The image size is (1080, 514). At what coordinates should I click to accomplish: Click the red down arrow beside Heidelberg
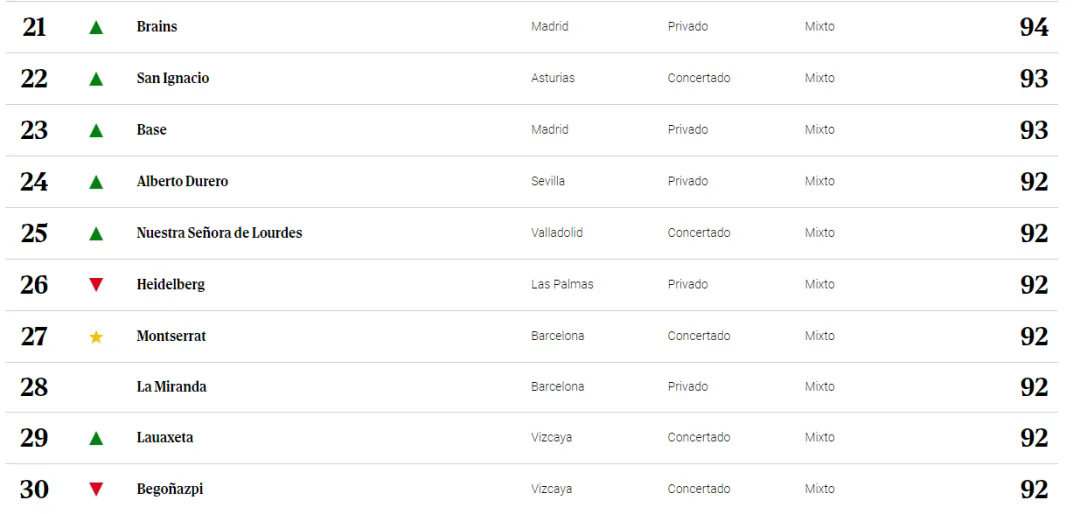point(96,285)
